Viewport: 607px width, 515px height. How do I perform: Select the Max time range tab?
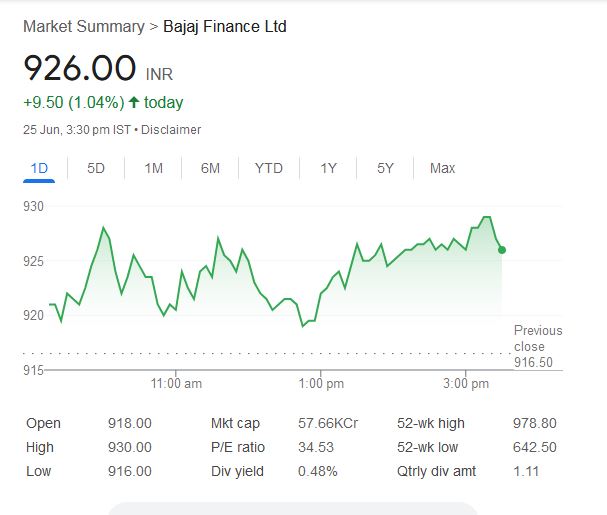(x=442, y=168)
